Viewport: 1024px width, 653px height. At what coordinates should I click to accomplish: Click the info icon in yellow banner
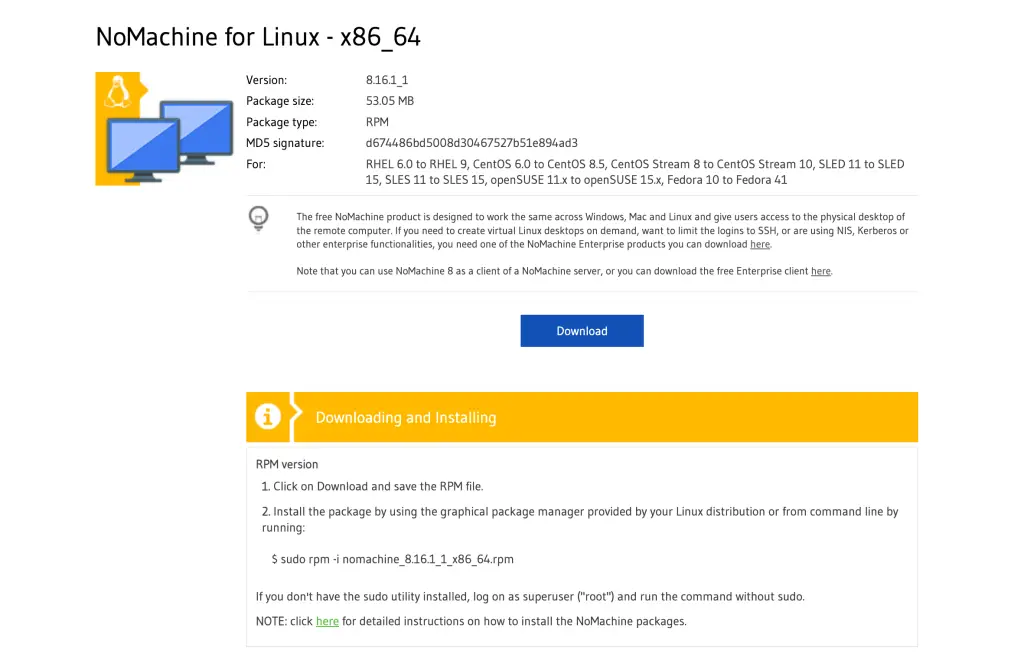tap(268, 417)
